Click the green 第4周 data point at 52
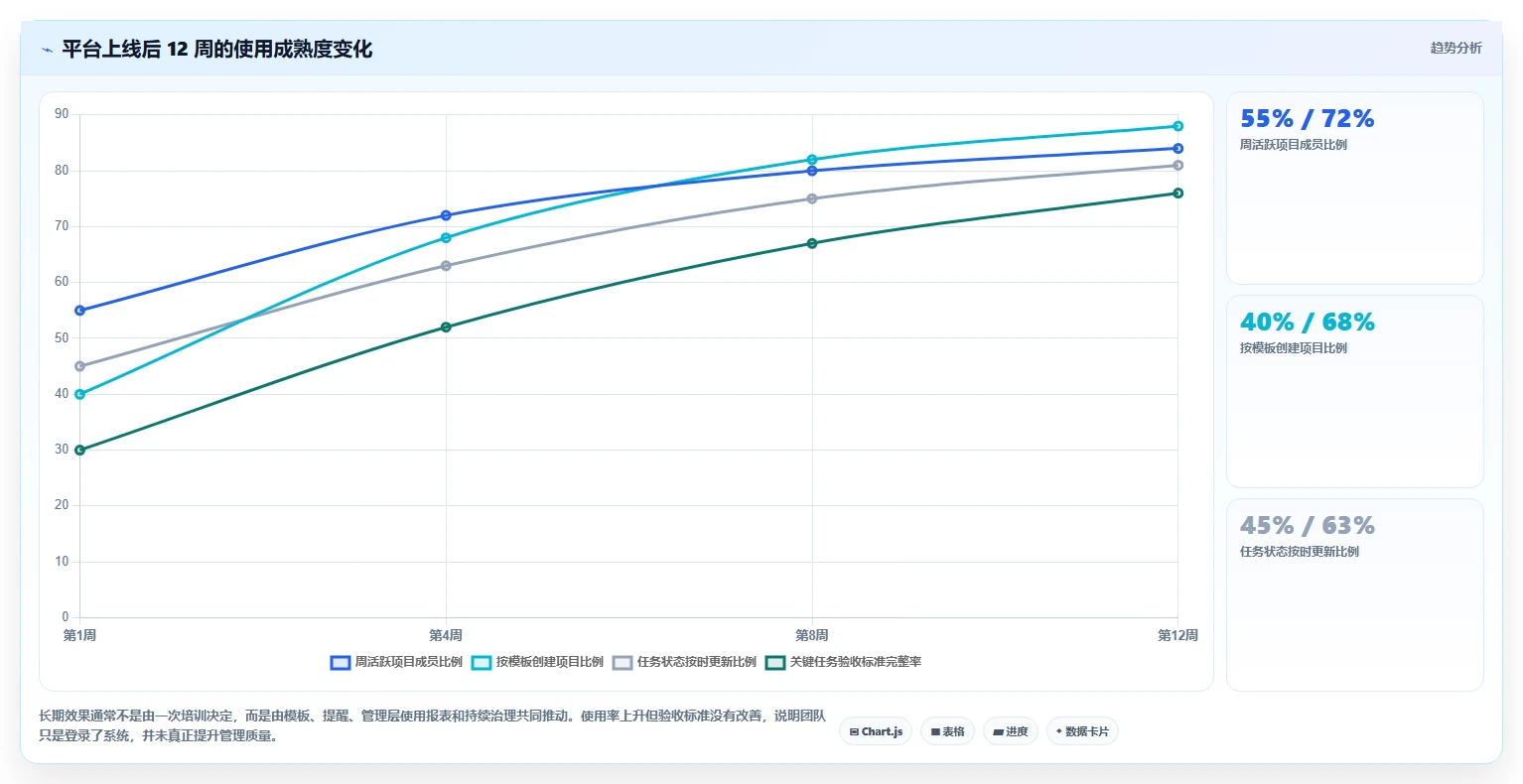The image size is (1523, 784). click(x=446, y=327)
